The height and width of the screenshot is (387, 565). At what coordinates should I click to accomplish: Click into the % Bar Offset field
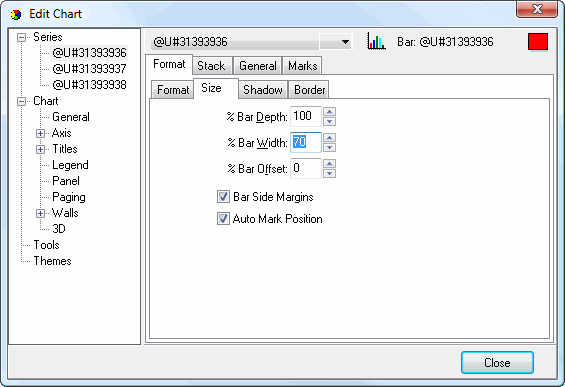306,168
